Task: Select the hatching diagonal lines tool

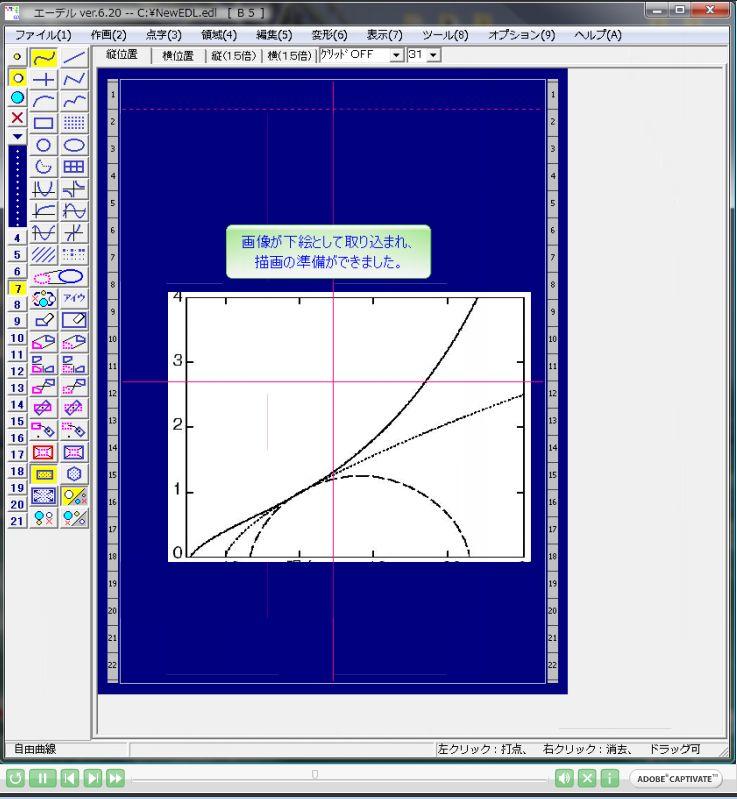Action: tap(43, 255)
